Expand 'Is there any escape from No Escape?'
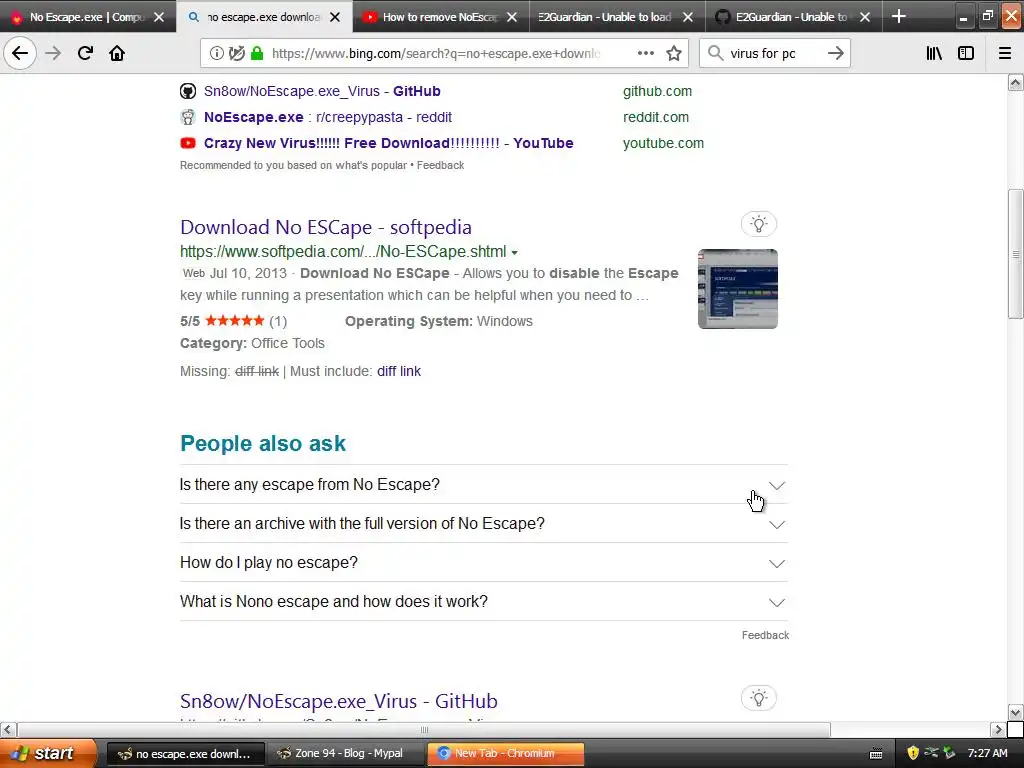This screenshot has height=768, width=1024. tap(483, 485)
